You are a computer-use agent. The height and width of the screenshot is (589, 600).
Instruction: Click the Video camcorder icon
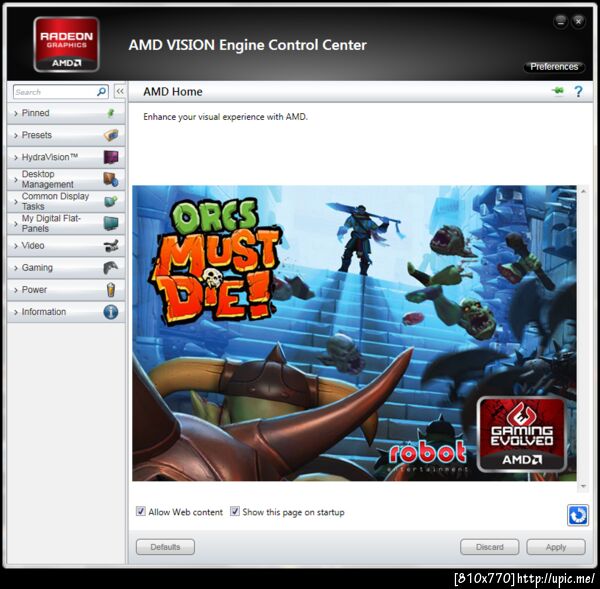111,246
